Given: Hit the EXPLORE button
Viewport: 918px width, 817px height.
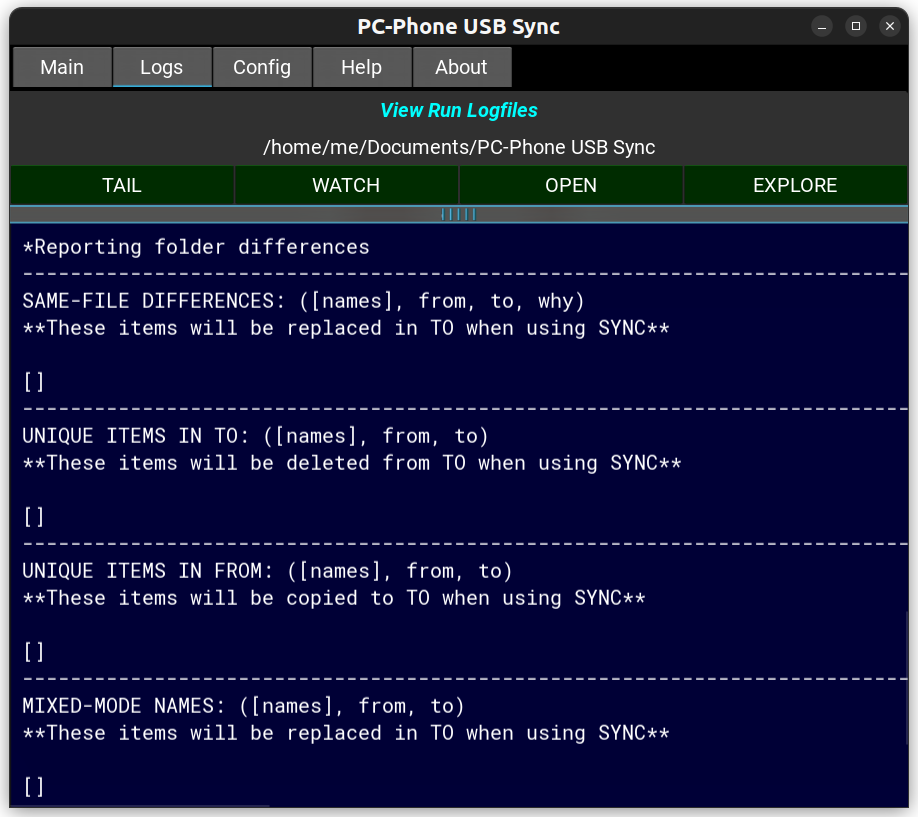Looking at the screenshot, I should click(795, 185).
